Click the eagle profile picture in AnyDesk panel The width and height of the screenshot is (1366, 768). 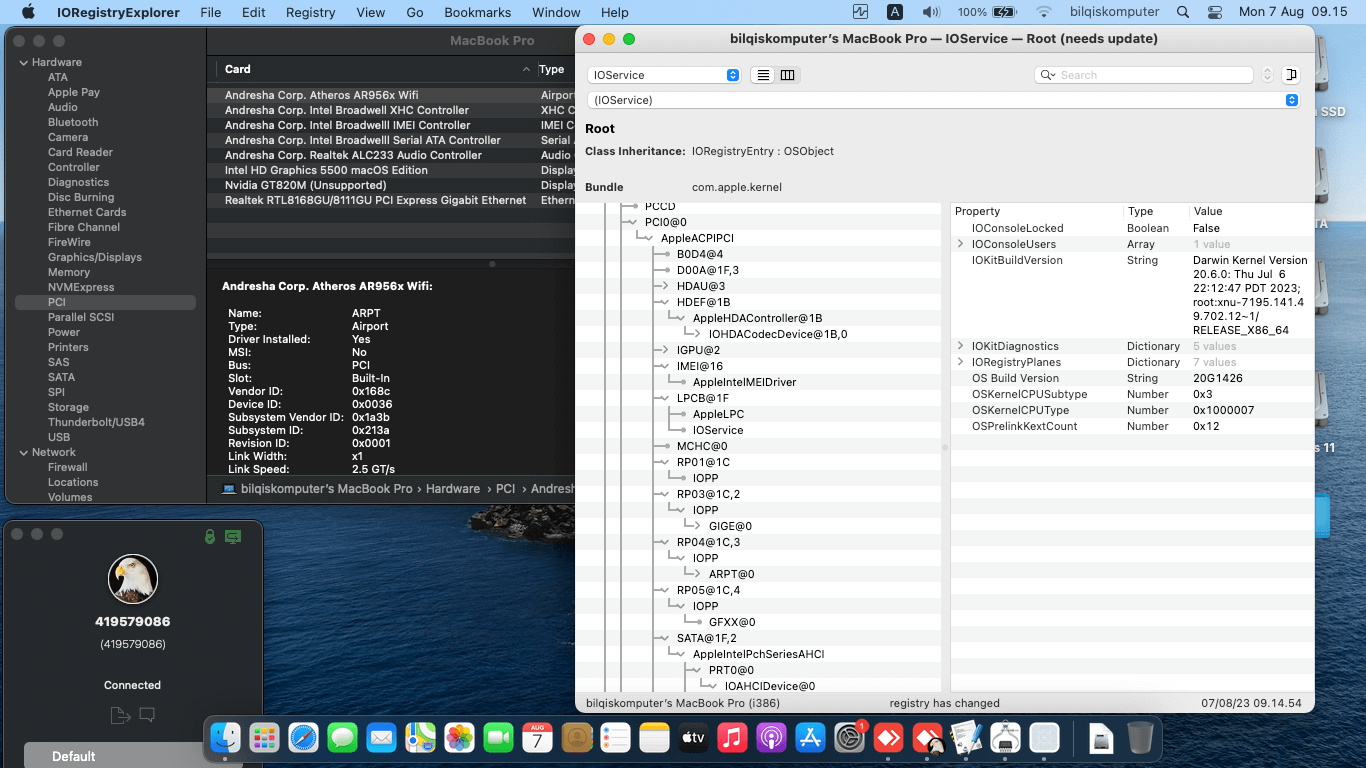pyautogui.click(x=133, y=579)
